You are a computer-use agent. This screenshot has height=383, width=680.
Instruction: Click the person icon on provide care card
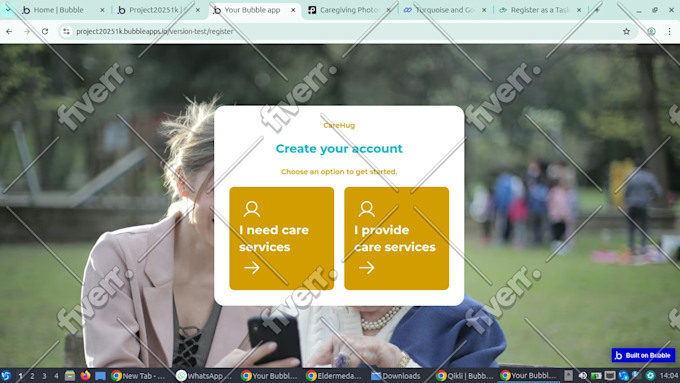[366, 209]
